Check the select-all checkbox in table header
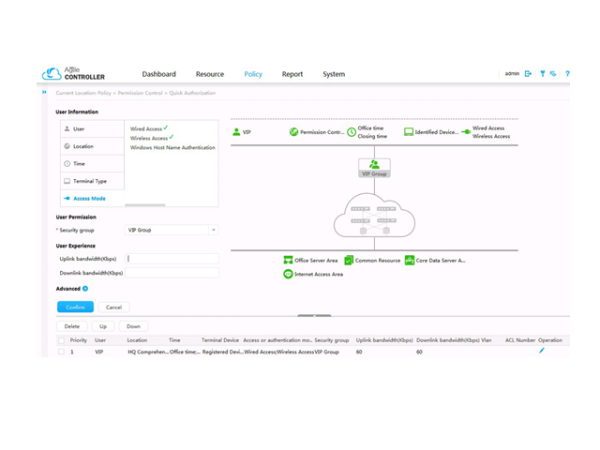This screenshot has height=450, width=600. [61, 340]
